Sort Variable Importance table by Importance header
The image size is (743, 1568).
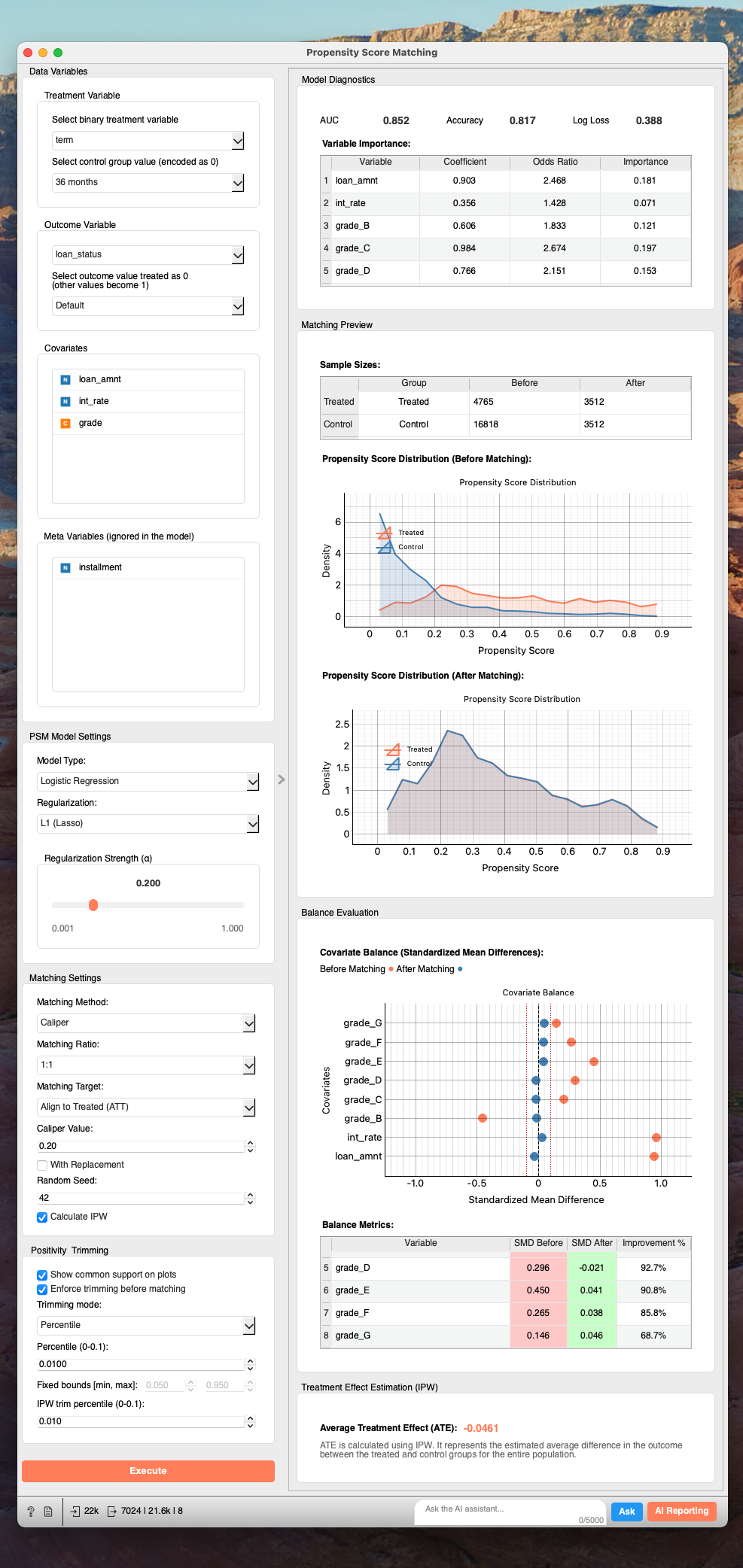click(645, 162)
